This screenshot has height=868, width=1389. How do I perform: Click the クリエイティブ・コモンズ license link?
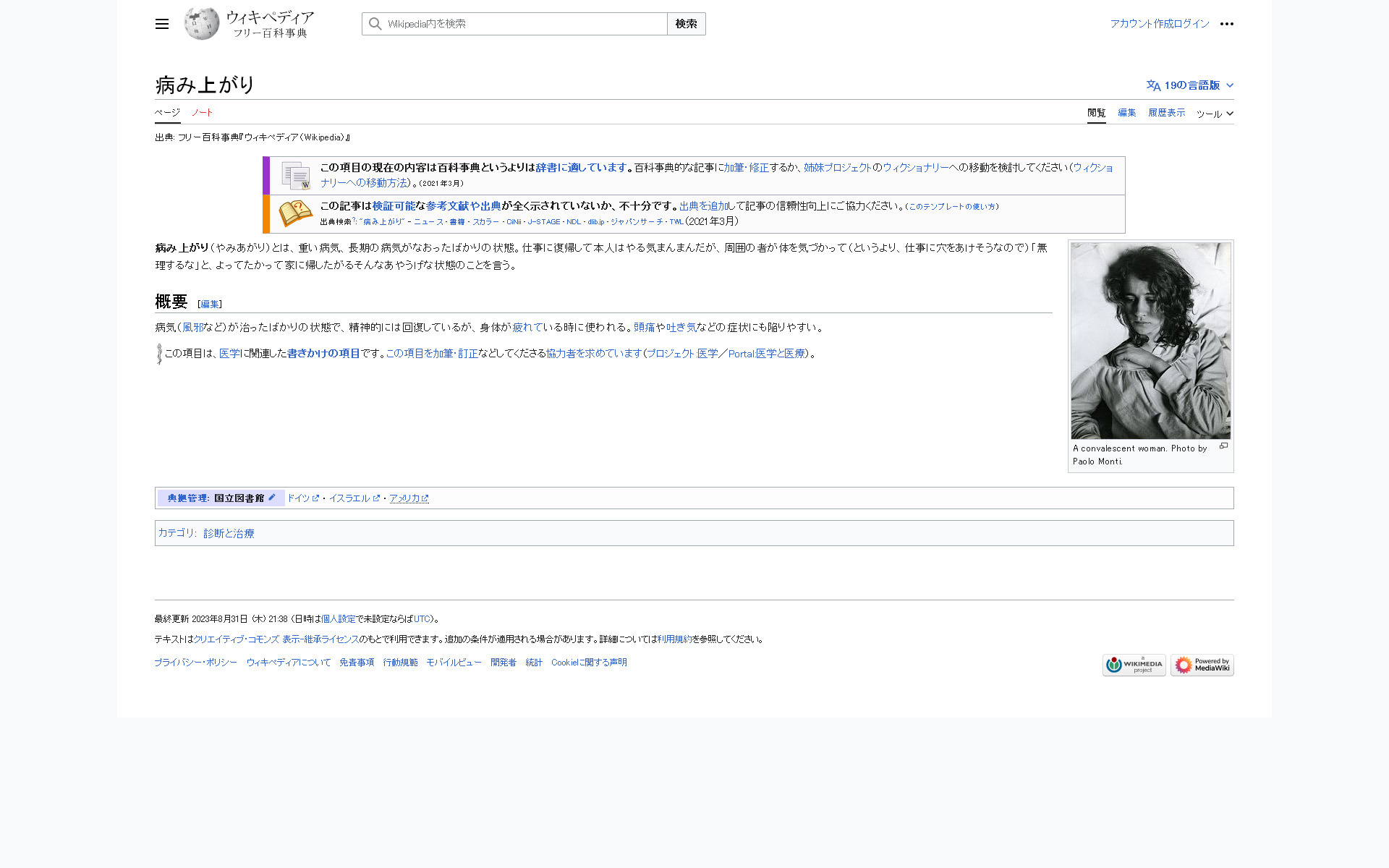276,639
